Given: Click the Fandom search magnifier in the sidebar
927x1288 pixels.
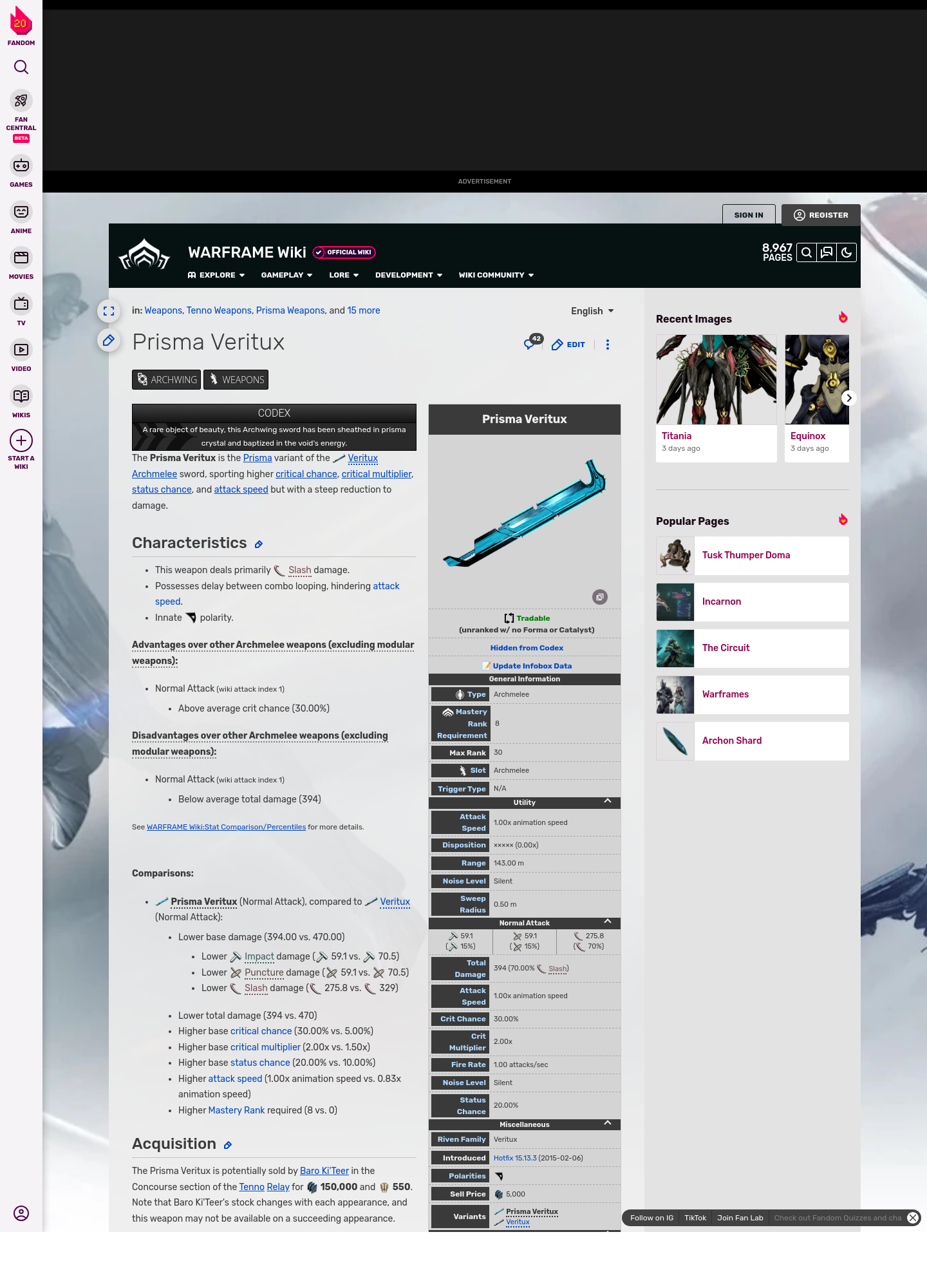Looking at the screenshot, I should pyautogui.click(x=21, y=67).
